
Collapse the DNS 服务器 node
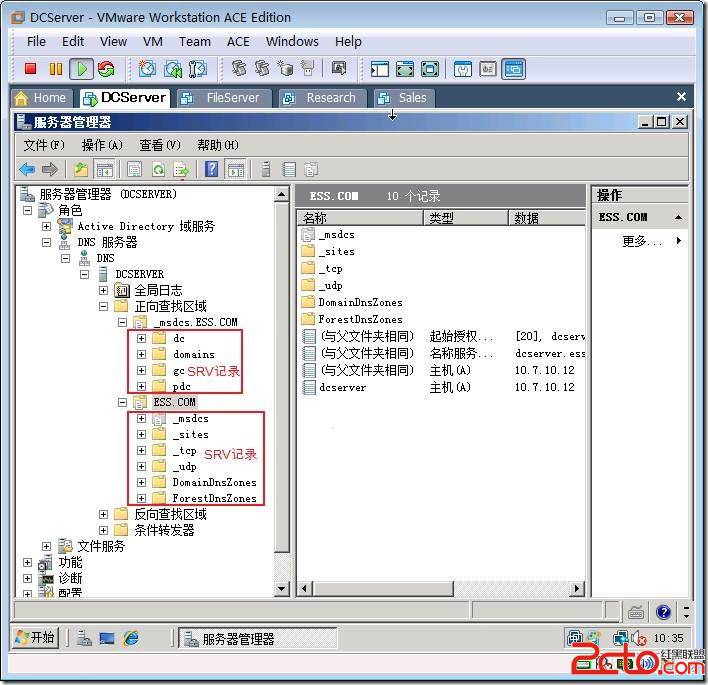47,242
